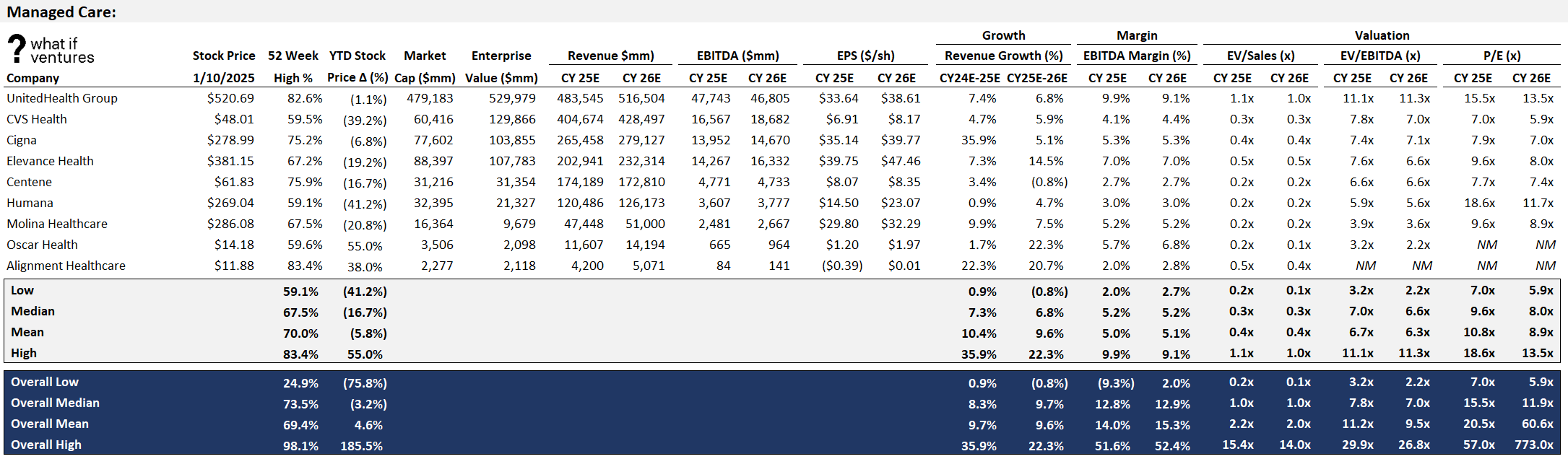Click the 1/10/2025 date header
Screen dimensions: 1568x459
click(x=224, y=78)
